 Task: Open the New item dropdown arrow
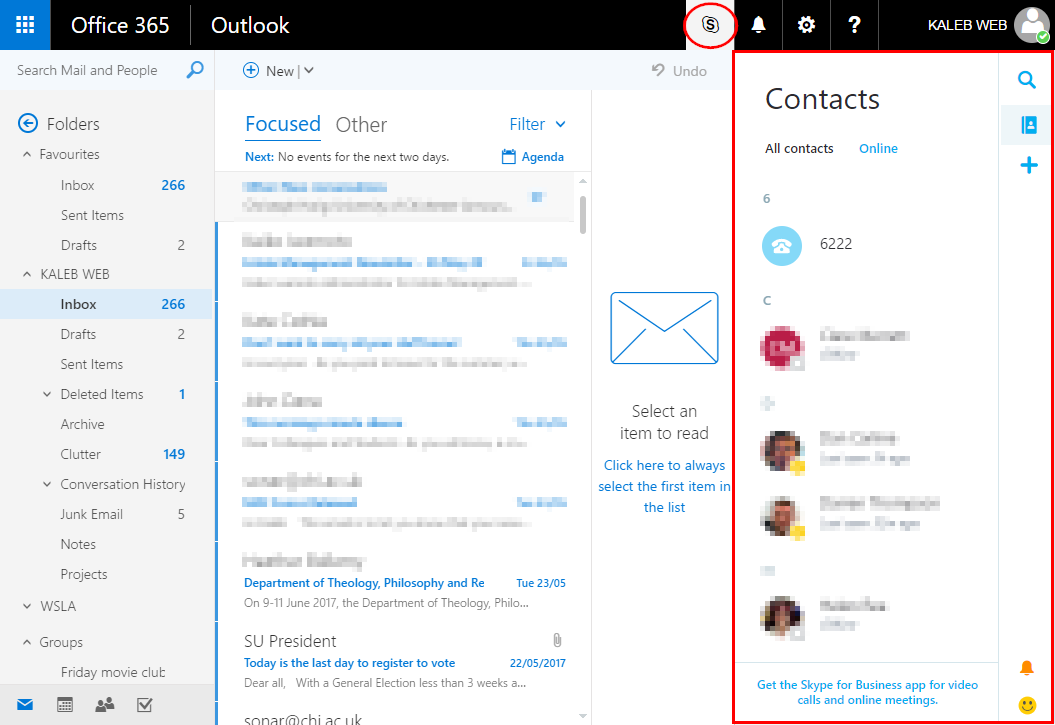309,71
